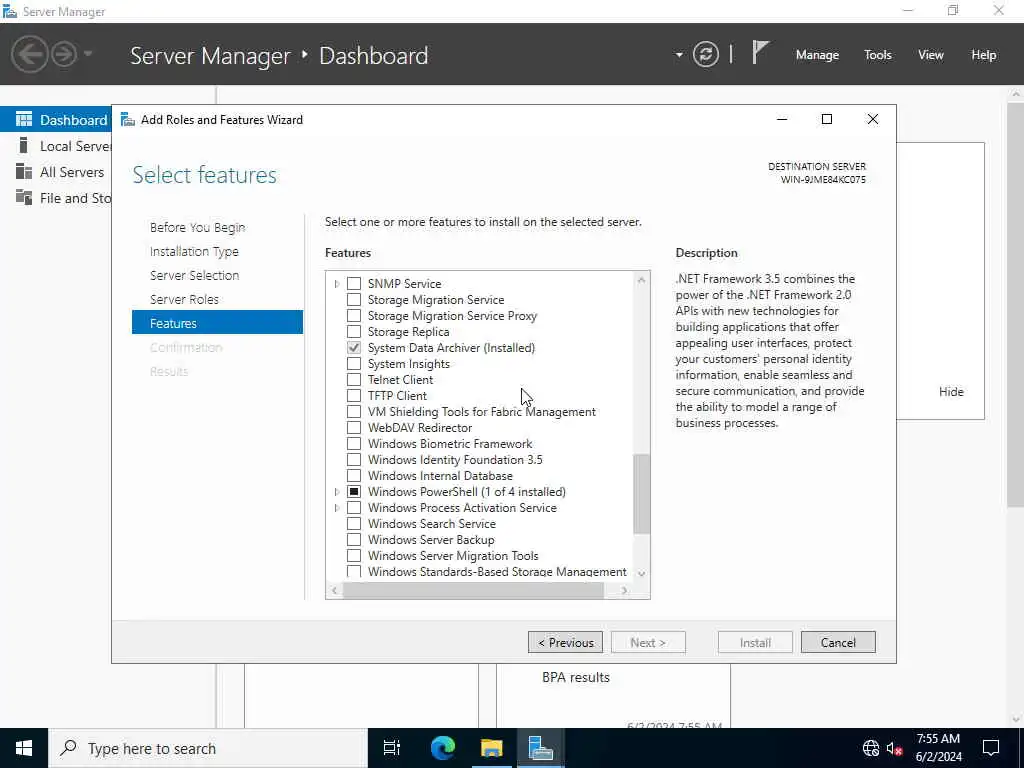The image size is (1024, 768).
Task: Click the features list scroll up arrow
Action: tap(641, 280)
